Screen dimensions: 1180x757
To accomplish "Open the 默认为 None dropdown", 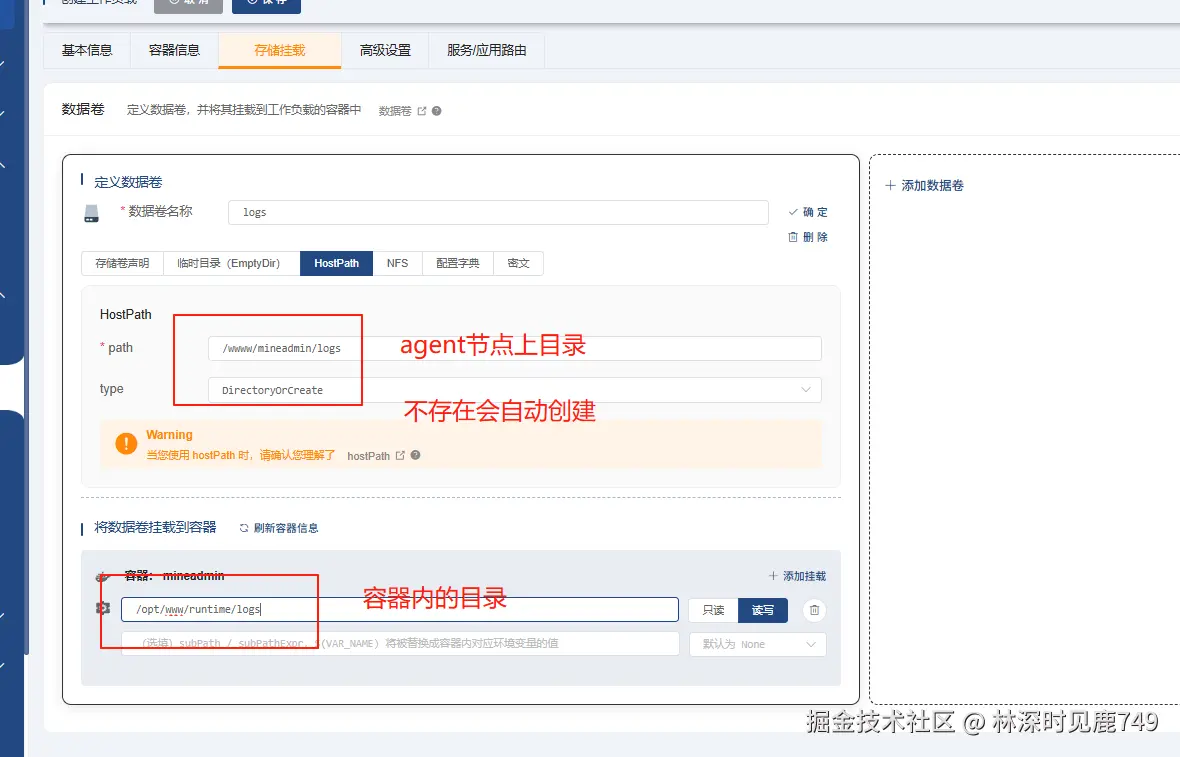I will 758,644.
